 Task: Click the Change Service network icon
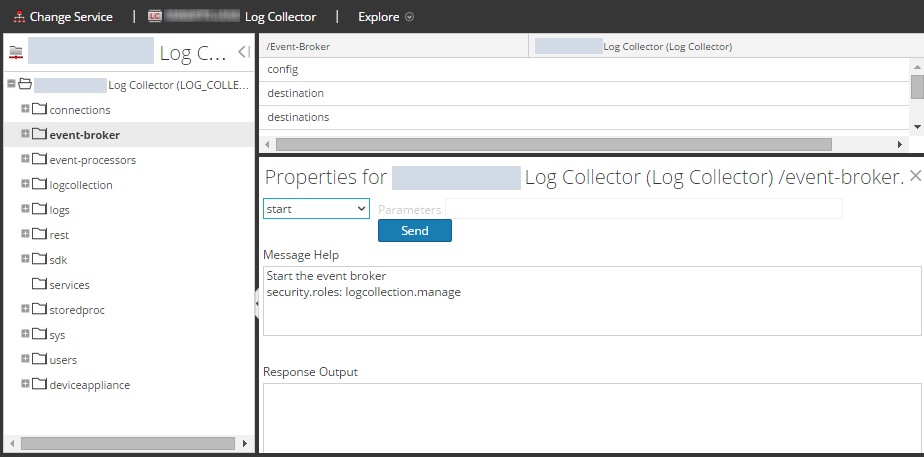click(17, 17)
